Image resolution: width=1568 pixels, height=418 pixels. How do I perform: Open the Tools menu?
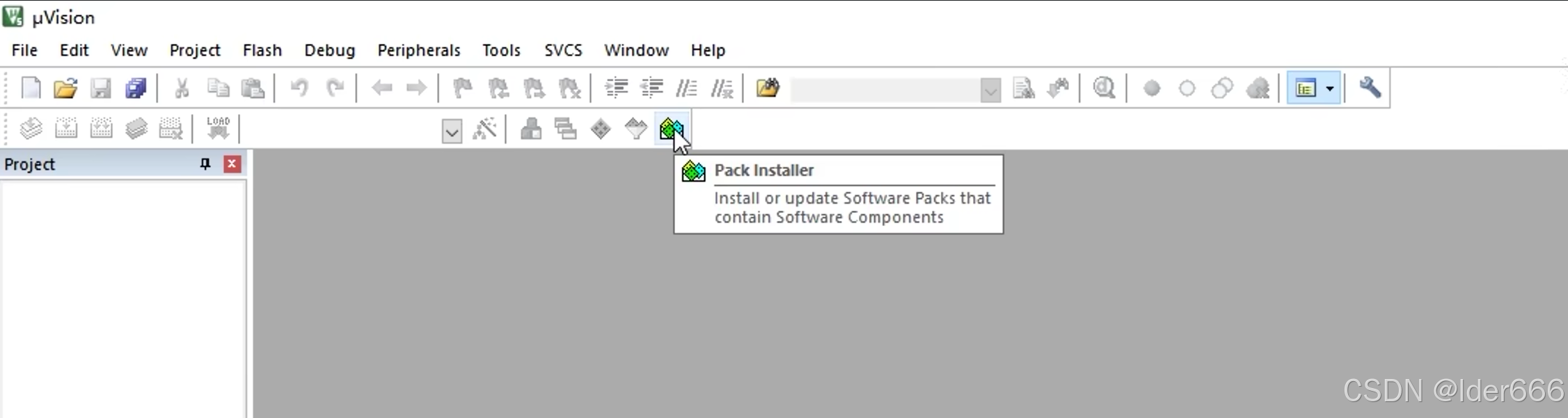pos(502,50)
